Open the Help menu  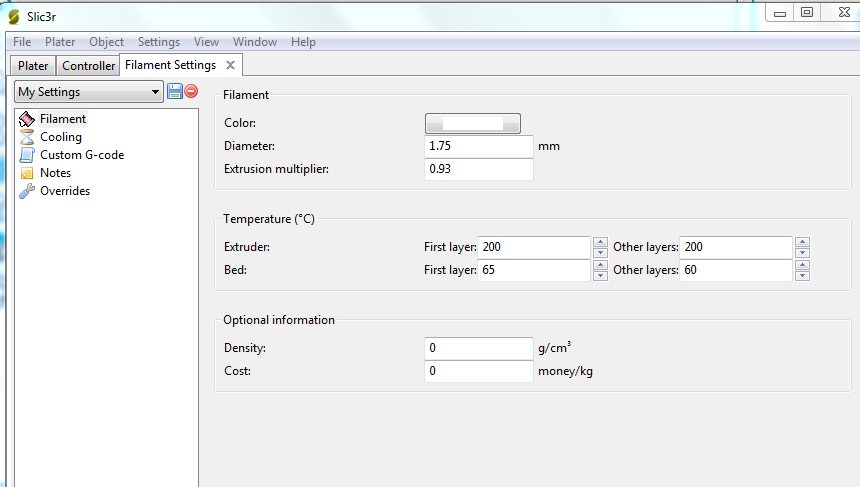303,42
